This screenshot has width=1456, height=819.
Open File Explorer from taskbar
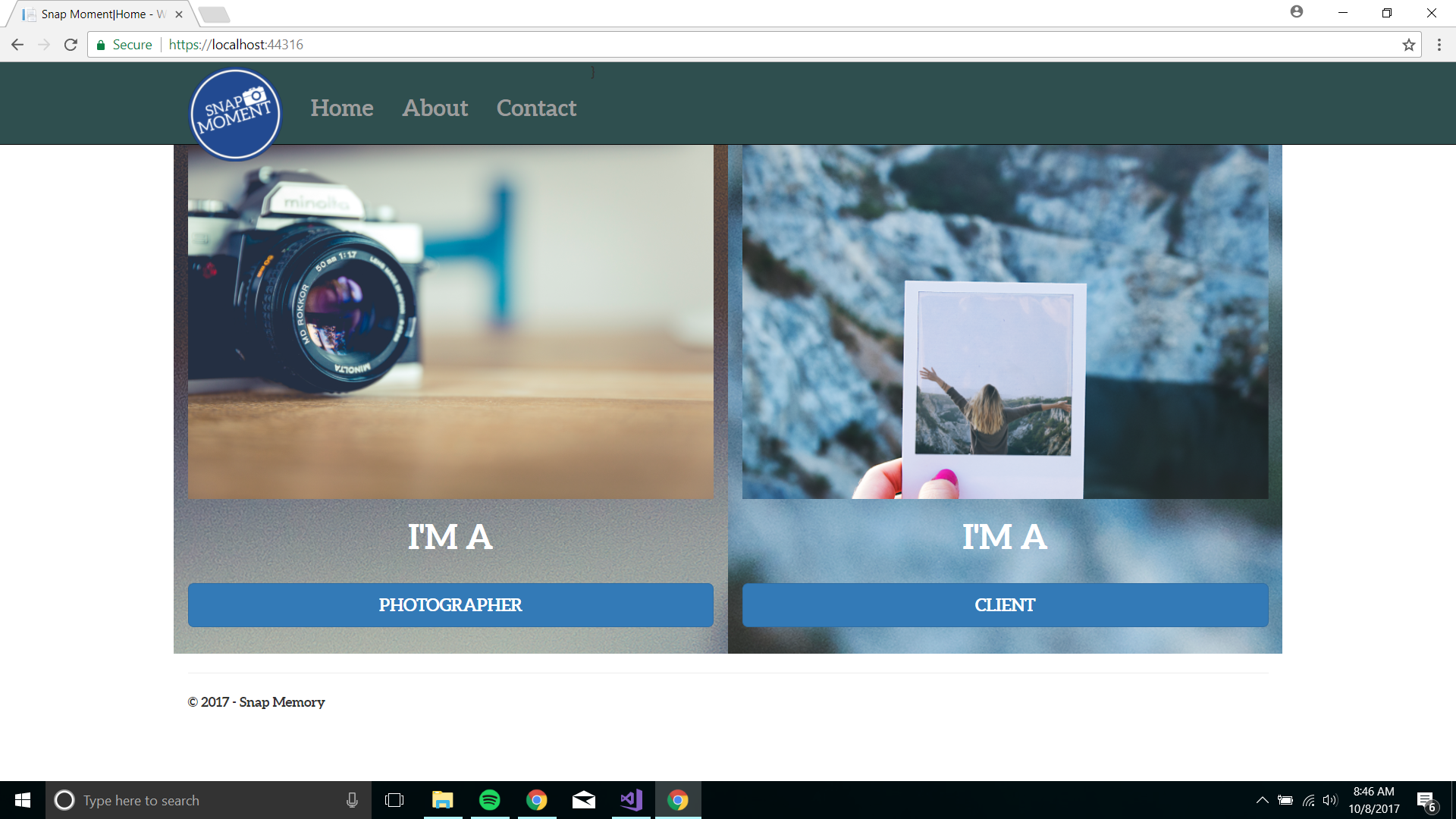point(442,800)
